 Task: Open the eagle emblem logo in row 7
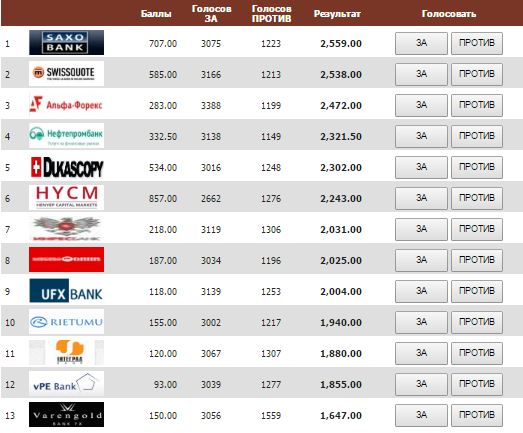coord(66,229)
